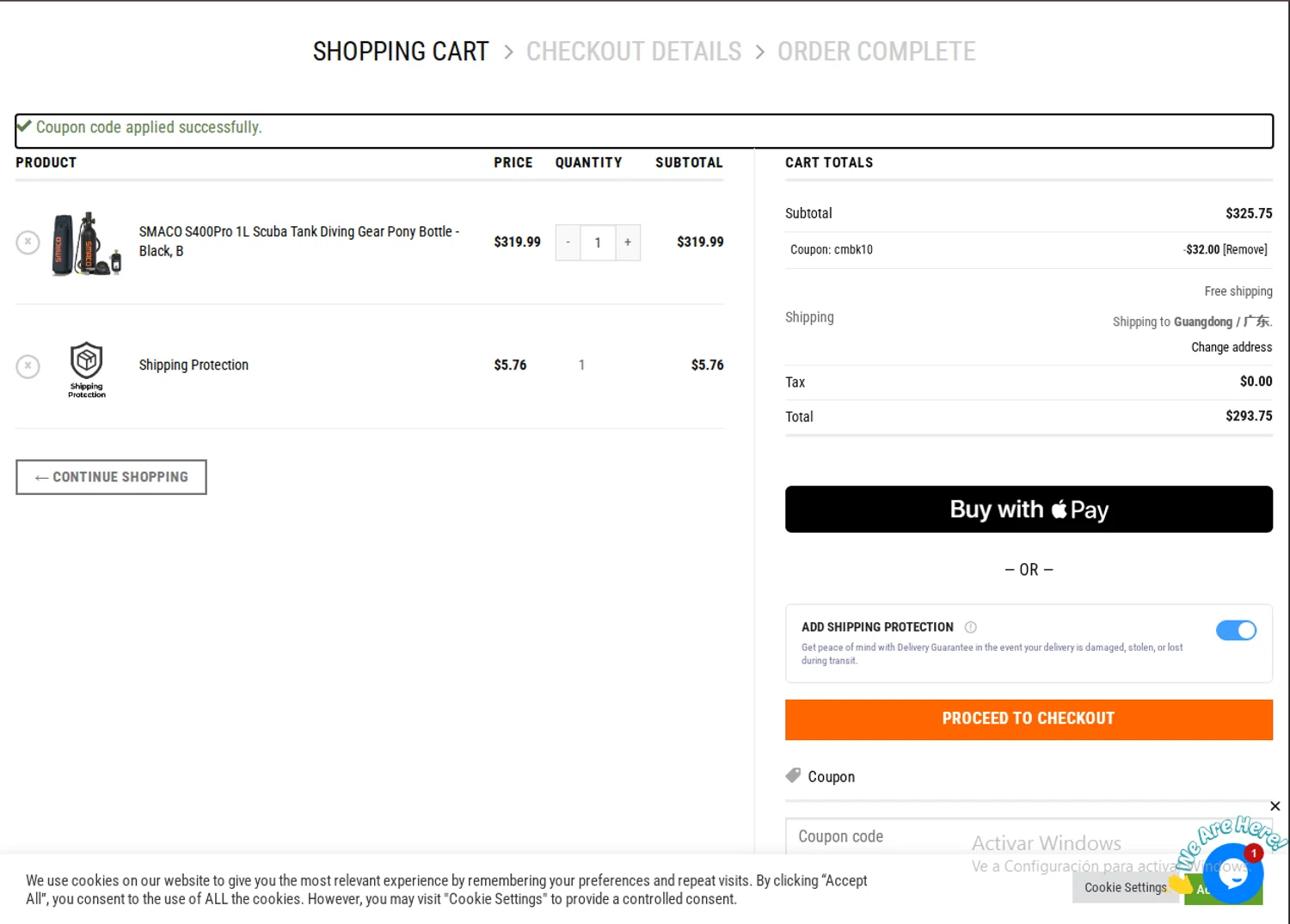
Task: Click Proceed to Checkout
Action: pyautogui.click(x=1029, y=719)
